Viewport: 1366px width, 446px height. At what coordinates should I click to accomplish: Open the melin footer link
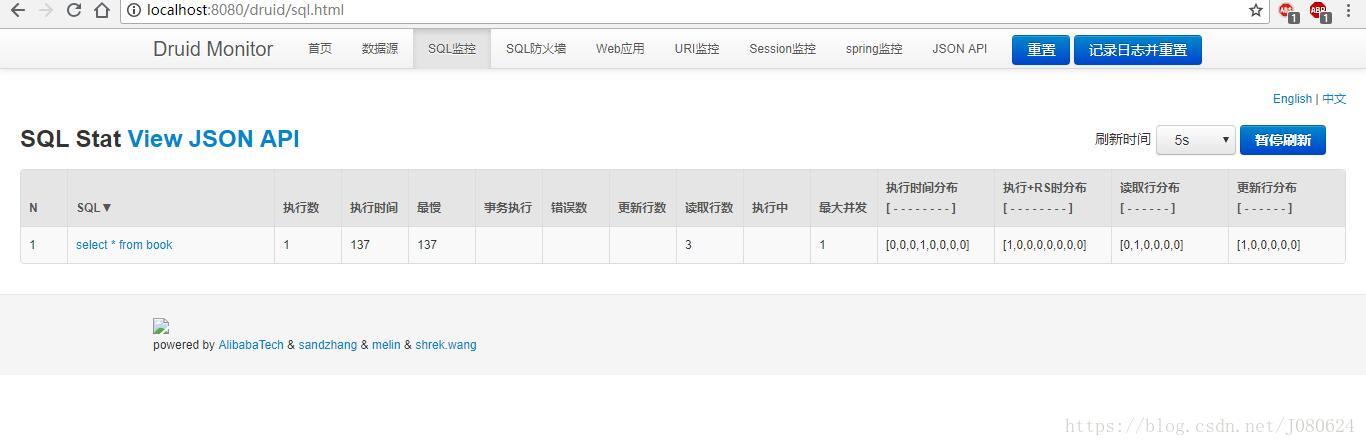tap(386, 345)
